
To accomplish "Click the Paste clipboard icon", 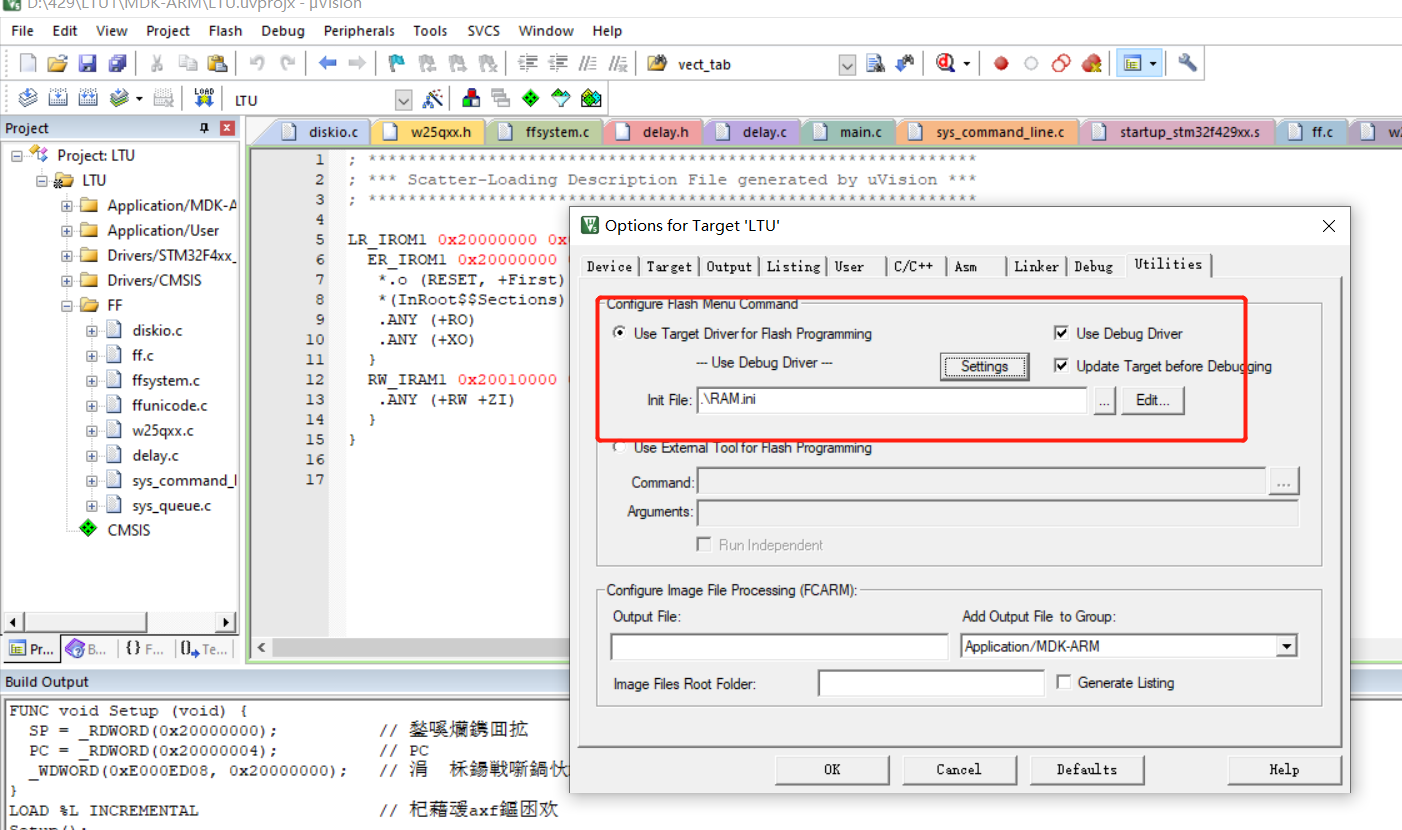I will click(217, 64).
